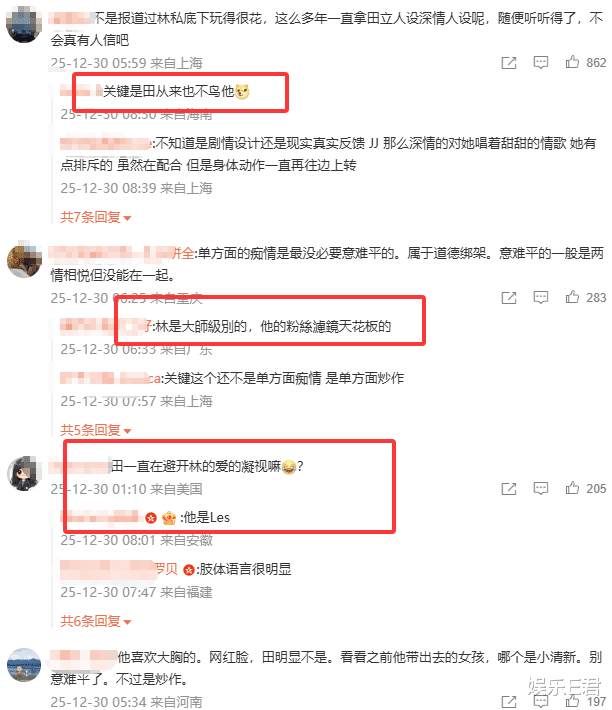Like the comment with 205 likes
Image resolution: width=612 pixels, height=710 pixels.
click(x=572, y=488)
